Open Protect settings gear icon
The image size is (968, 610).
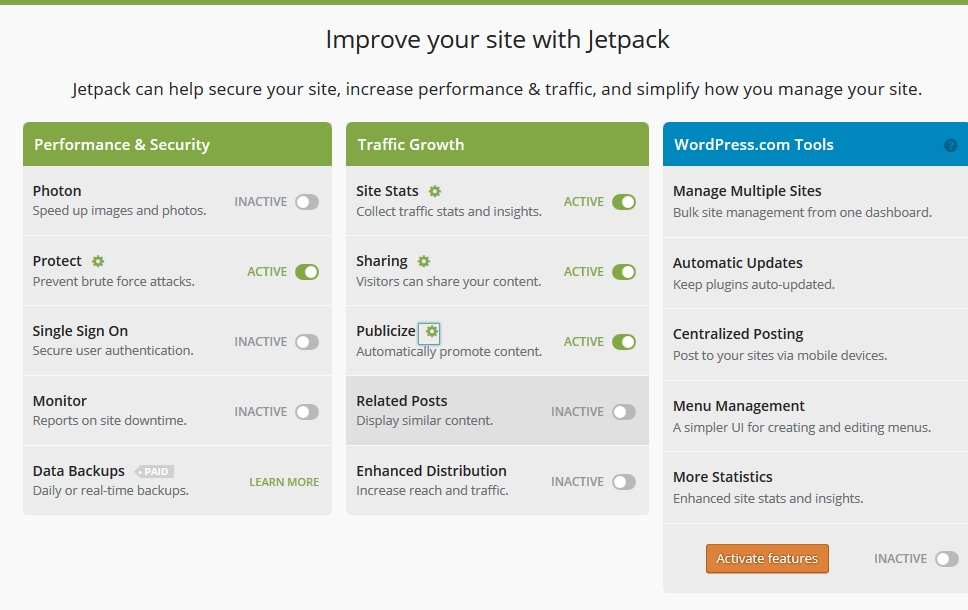coord(98,261)
